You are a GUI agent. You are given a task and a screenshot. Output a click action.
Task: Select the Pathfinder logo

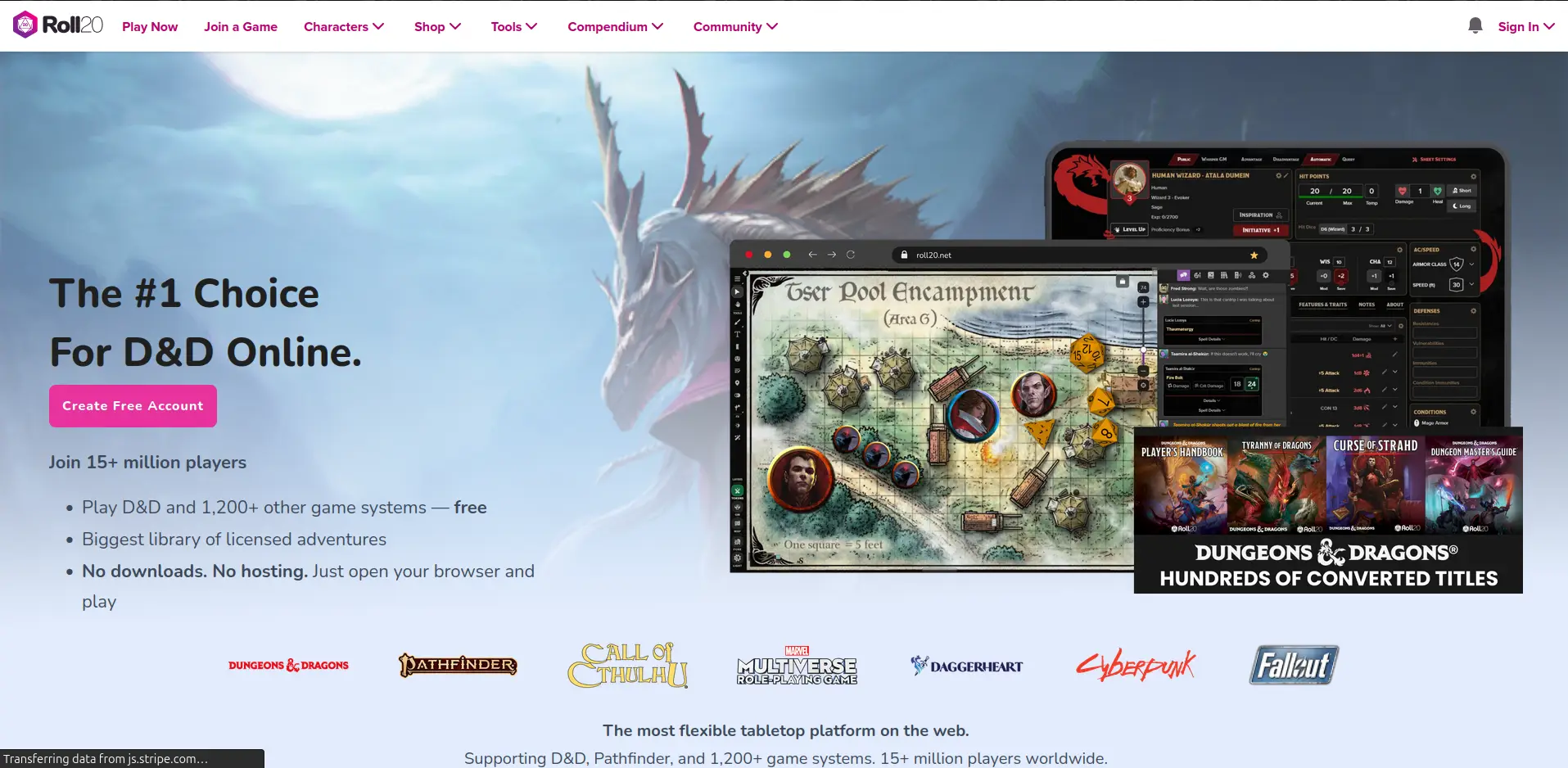[458, 665]
